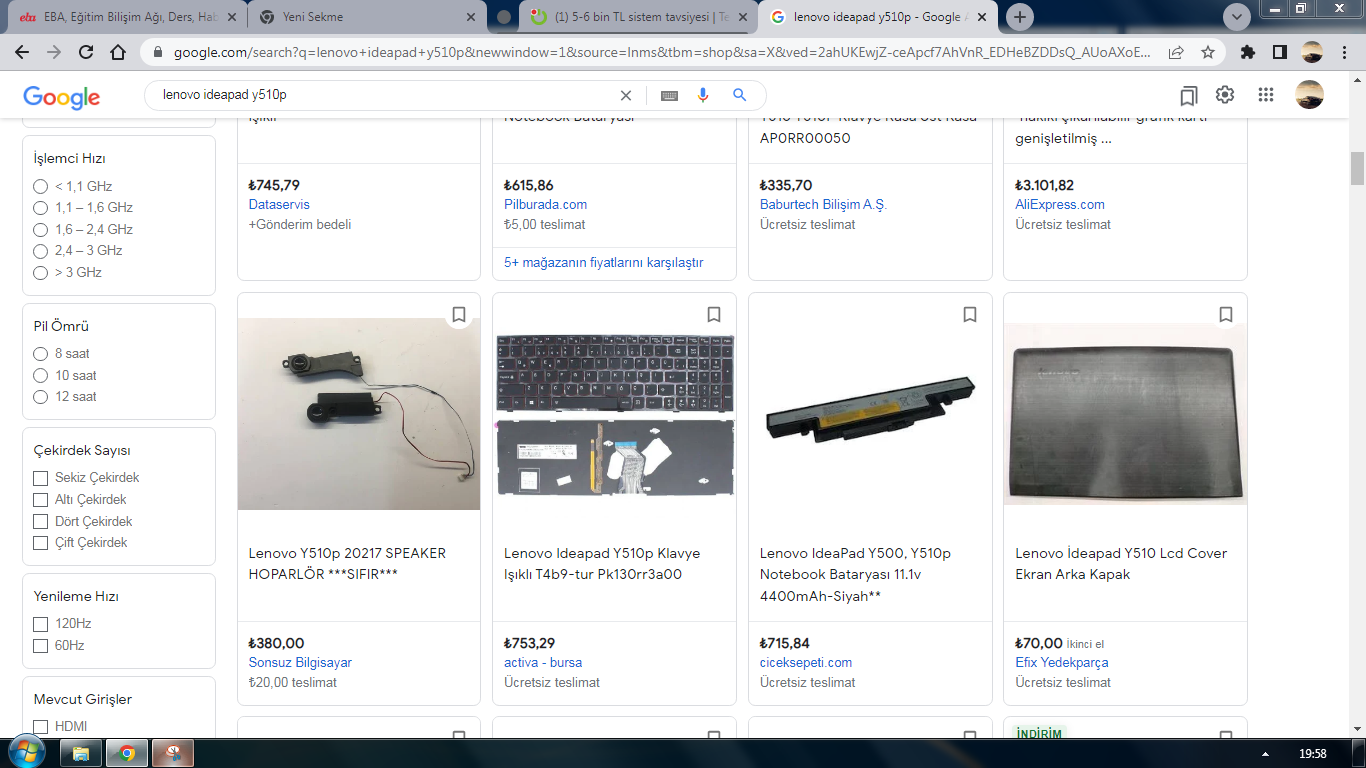Screen dimensions: 1366x768
Task: Open File Explorer from the taskbar
Action: coord(81,753)
